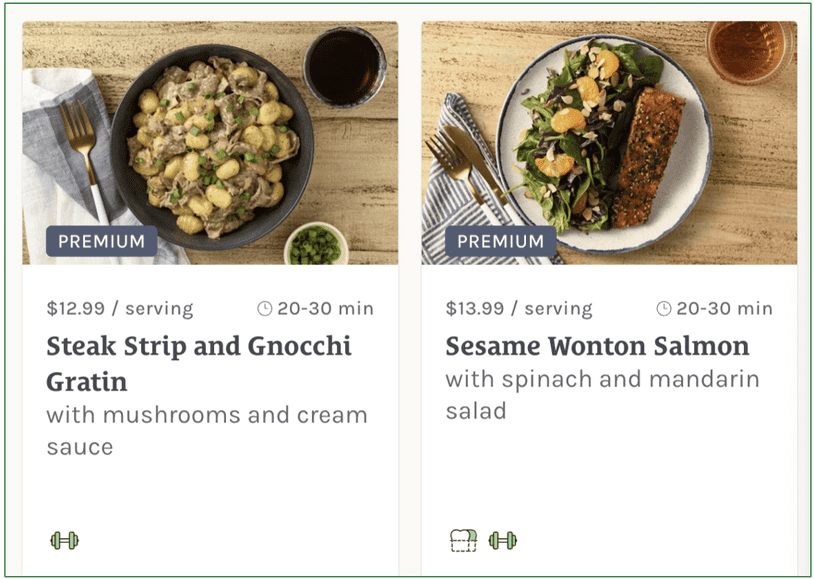This screenshot has height=579, width=814.
Task: Click the $12.99 / serving price label
Action: (x=118, y=309)
